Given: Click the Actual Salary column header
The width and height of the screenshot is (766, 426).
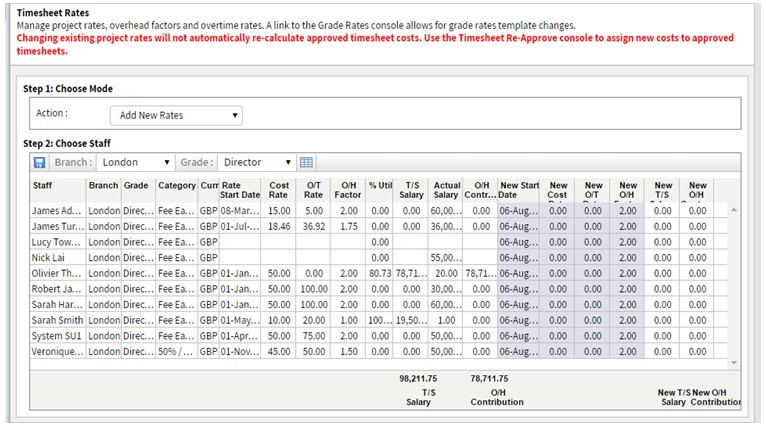Looking at the screenshot, I should click(447, 190).
